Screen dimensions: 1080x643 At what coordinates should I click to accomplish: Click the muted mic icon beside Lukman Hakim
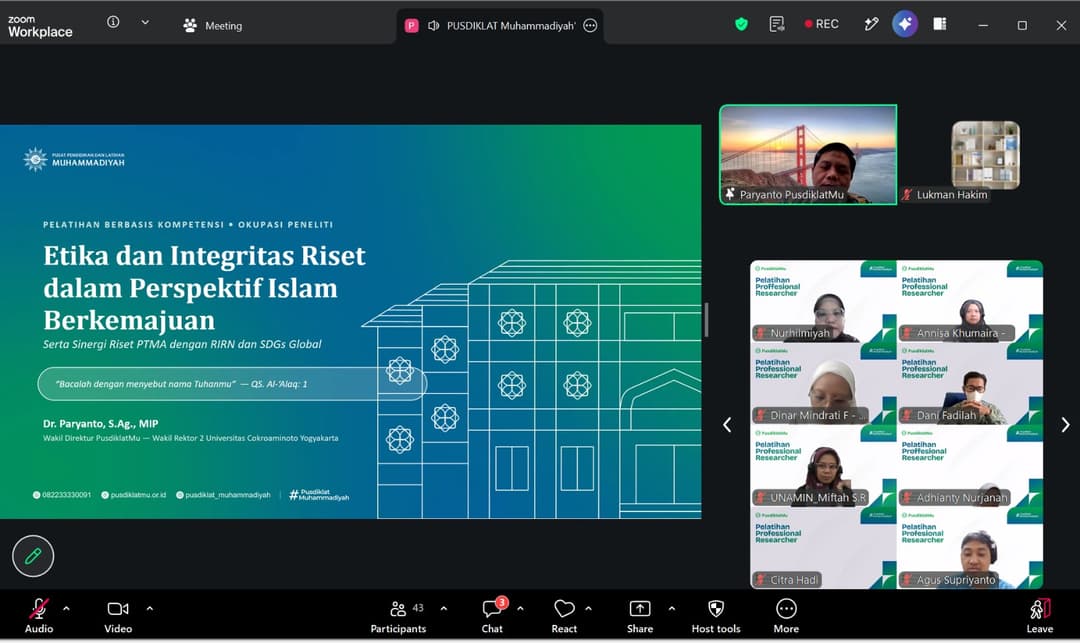(x=908, y=195)
